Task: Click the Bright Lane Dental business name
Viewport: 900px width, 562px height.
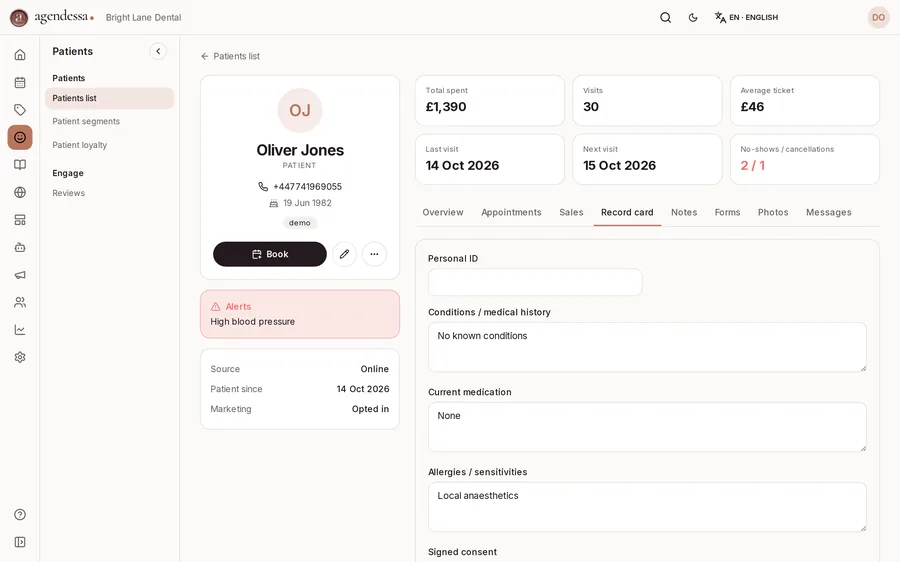Action: pyautogui.click(x=143, y=17)
